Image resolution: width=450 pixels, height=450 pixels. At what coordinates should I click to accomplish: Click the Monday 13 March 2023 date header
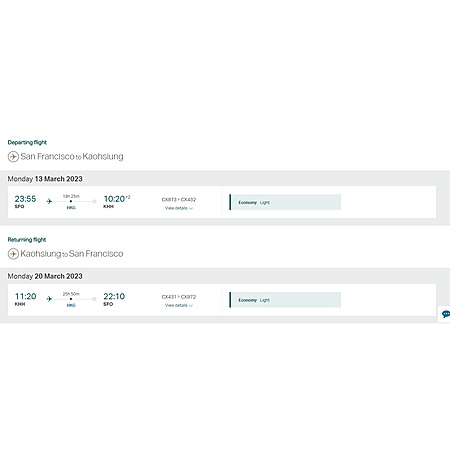coord(45,179)
